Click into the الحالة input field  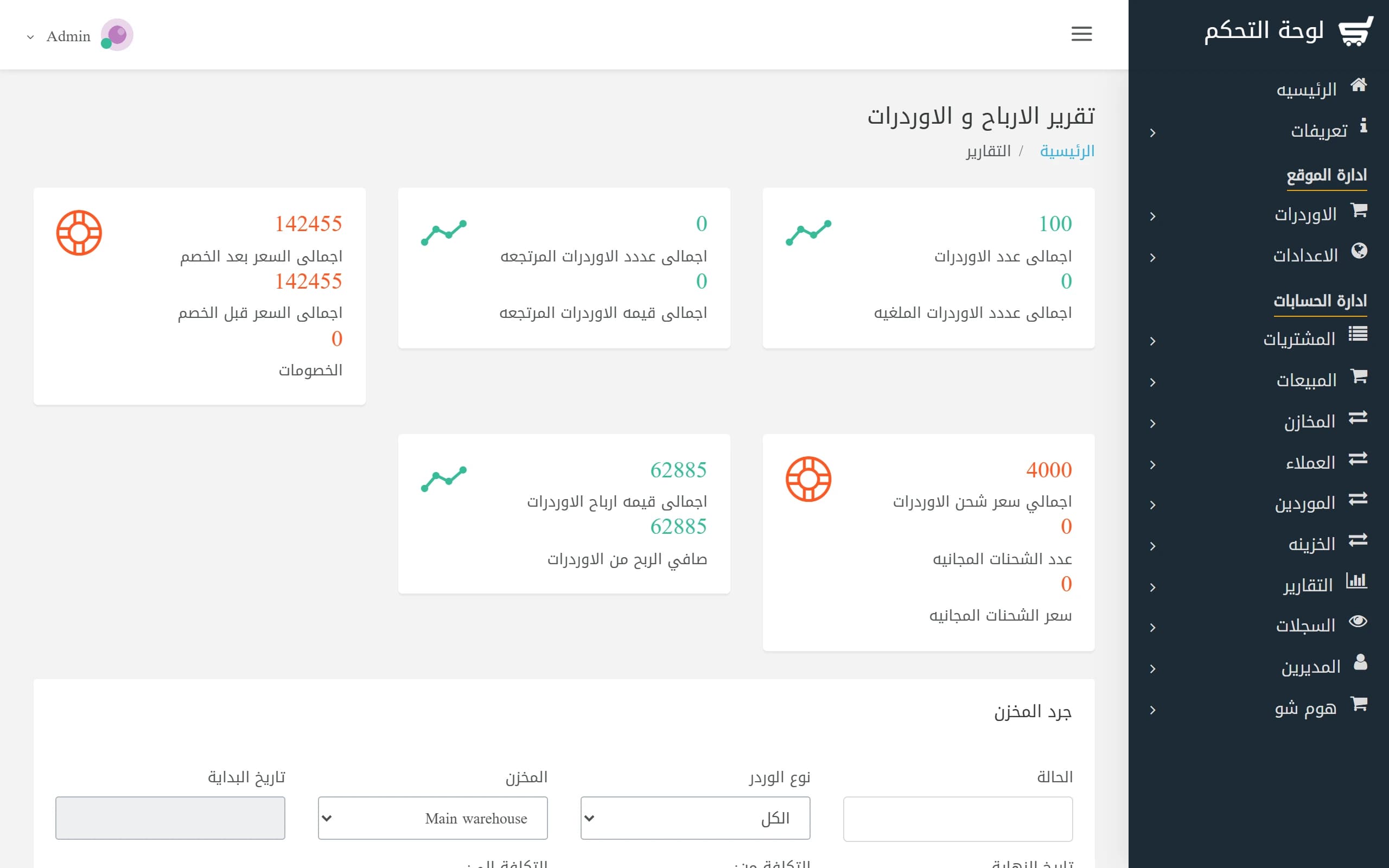957,819
